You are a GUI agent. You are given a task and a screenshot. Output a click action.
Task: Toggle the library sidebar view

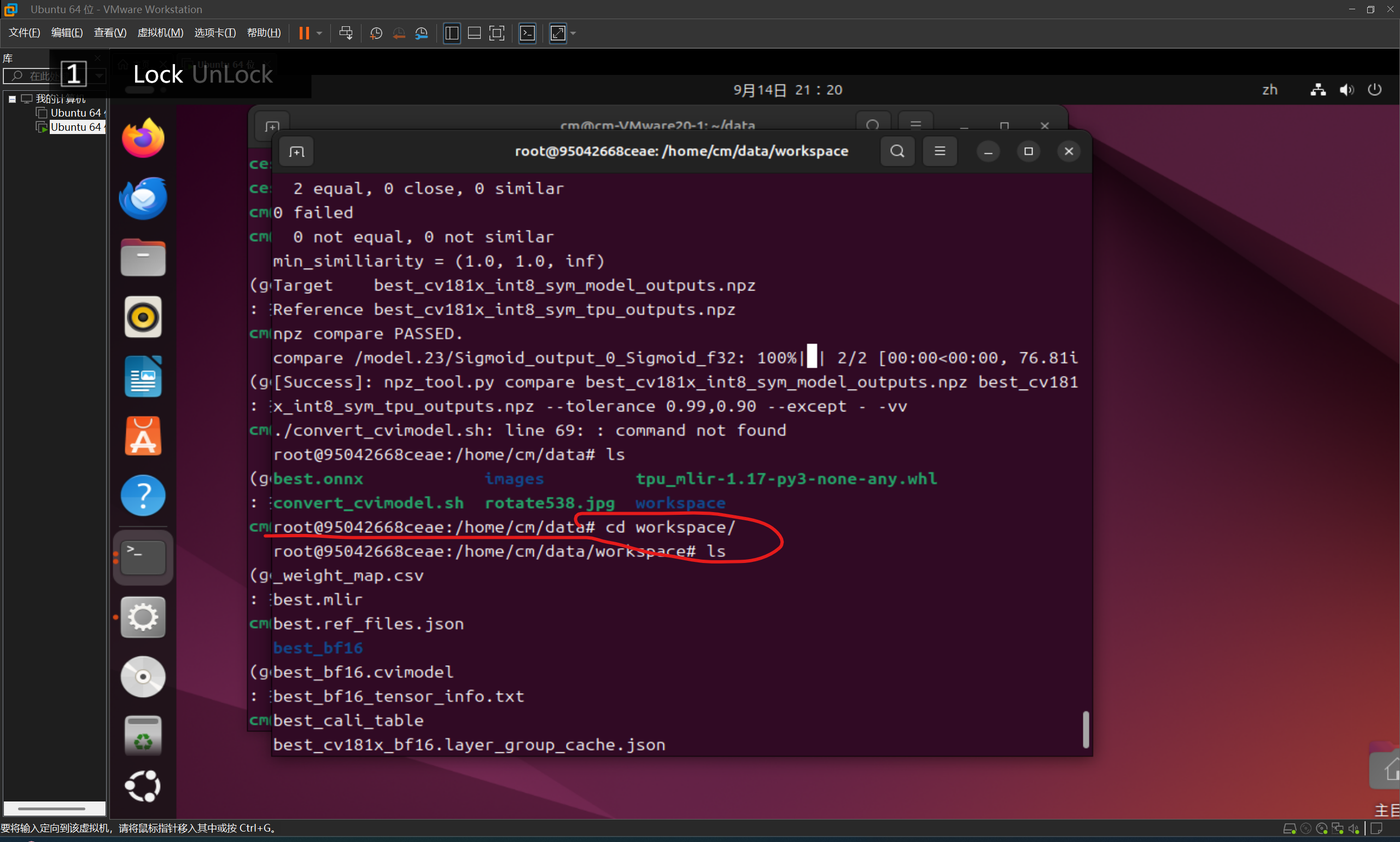[x=451, y=33]
